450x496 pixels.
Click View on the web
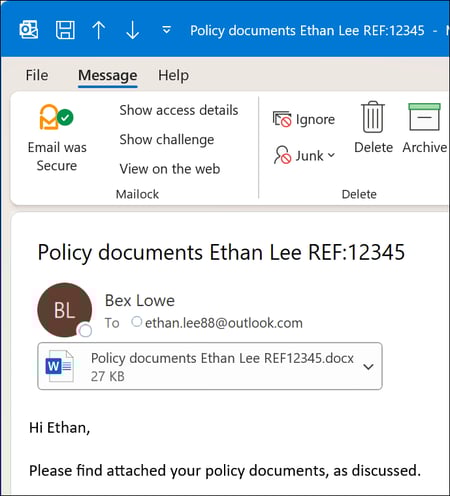pyautogui.click(x=170, y=169)
